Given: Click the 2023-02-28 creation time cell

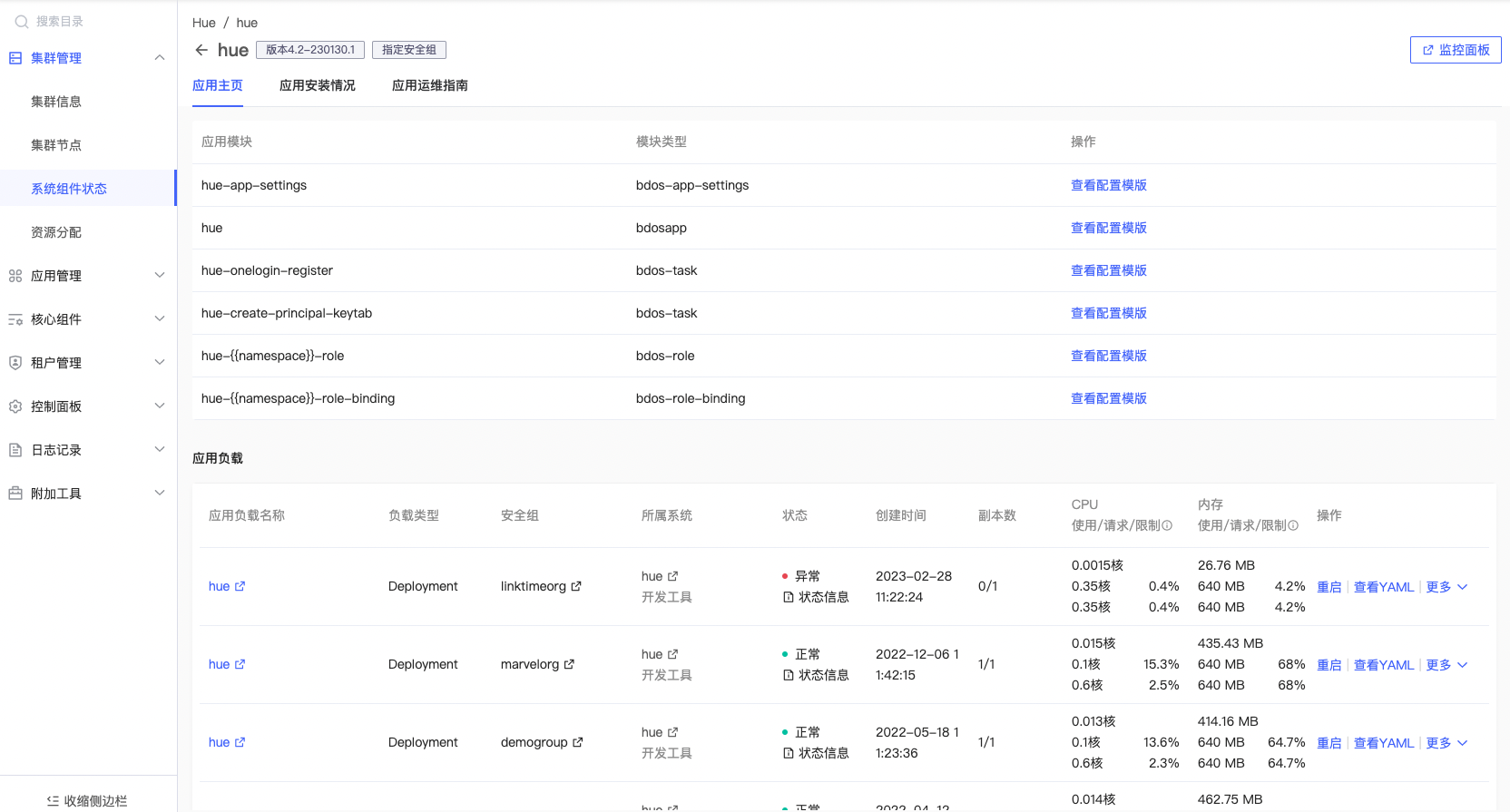Looking at the screenshot, I should (x=914, y=586).
